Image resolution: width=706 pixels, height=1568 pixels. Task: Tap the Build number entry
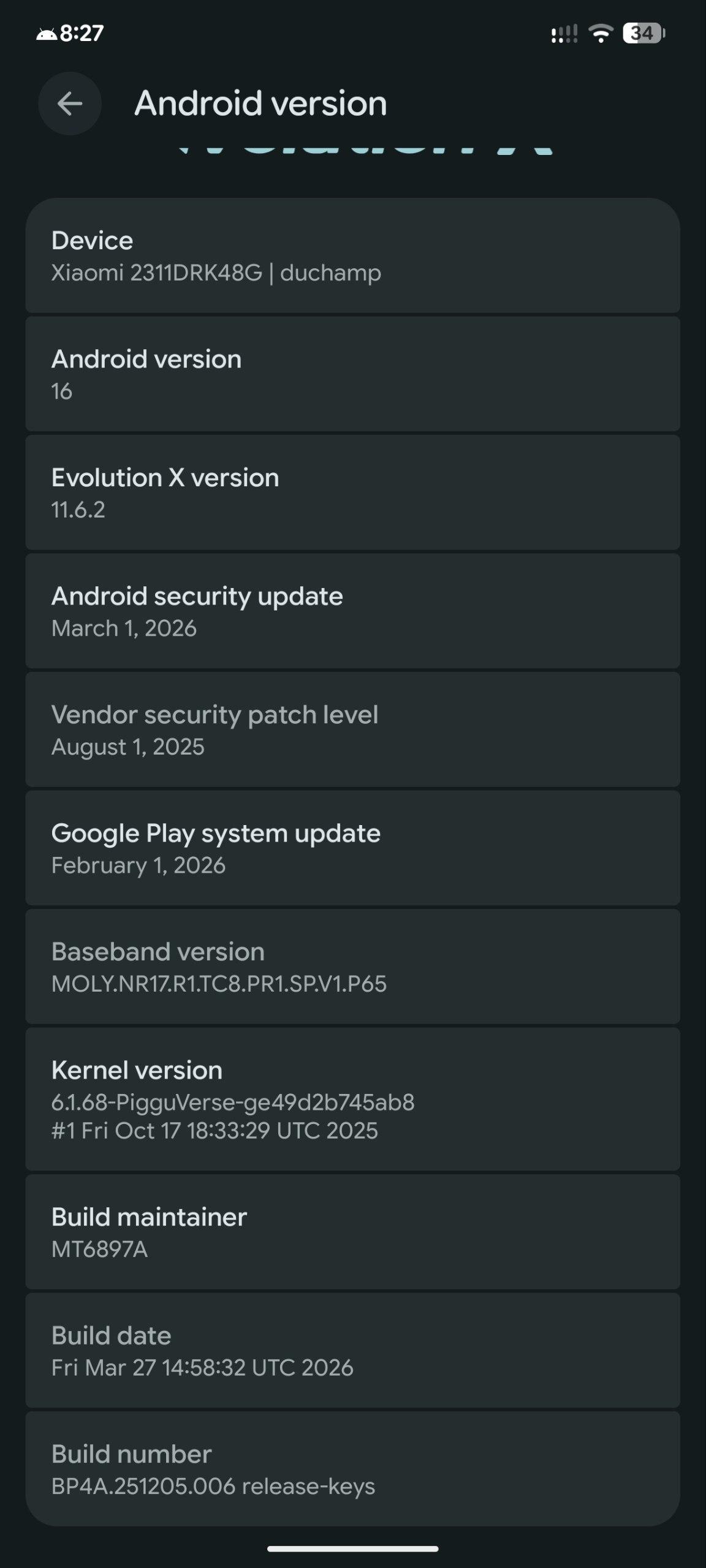pyautogui.click(x=352, y=1469)
